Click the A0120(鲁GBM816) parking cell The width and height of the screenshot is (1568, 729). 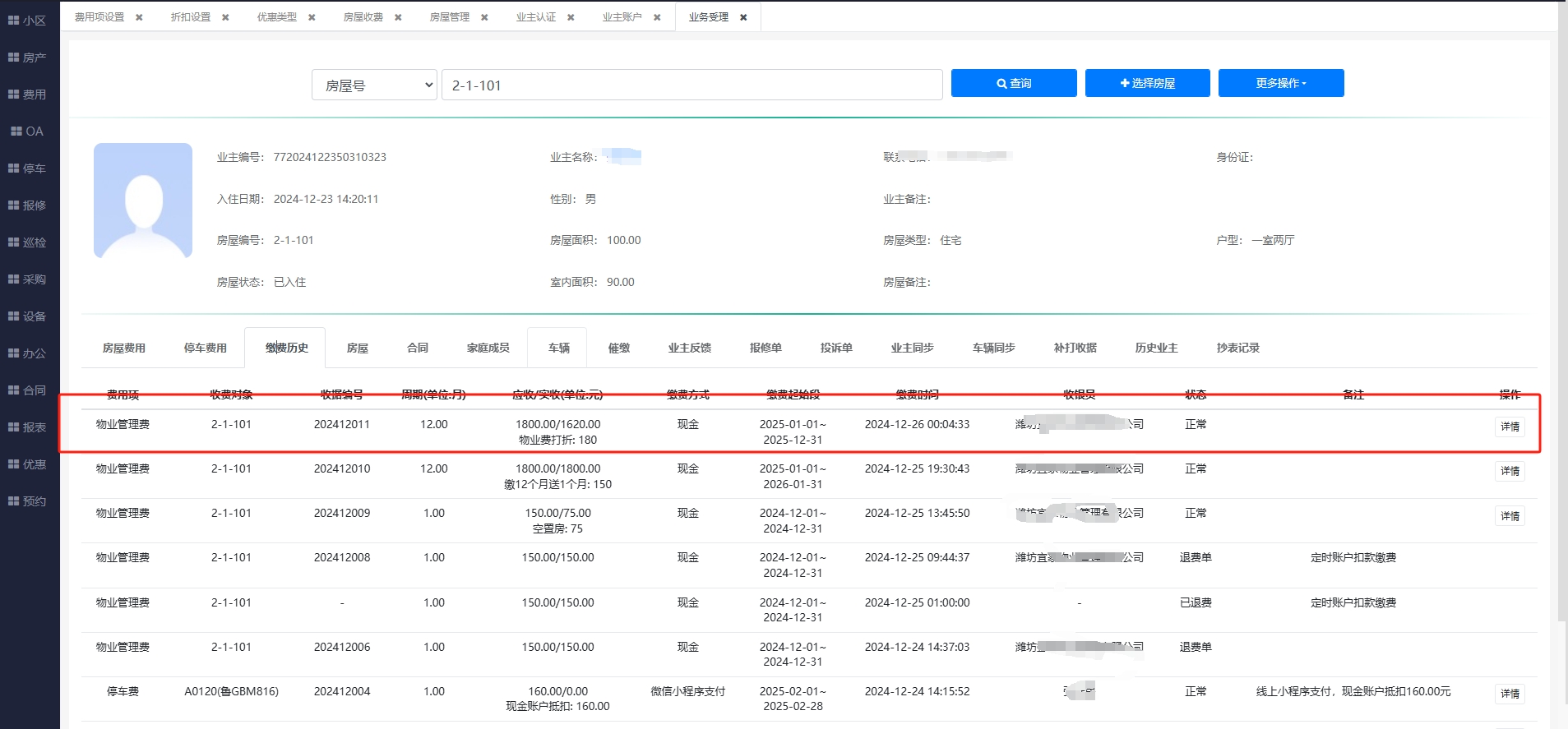coord(232,691)
